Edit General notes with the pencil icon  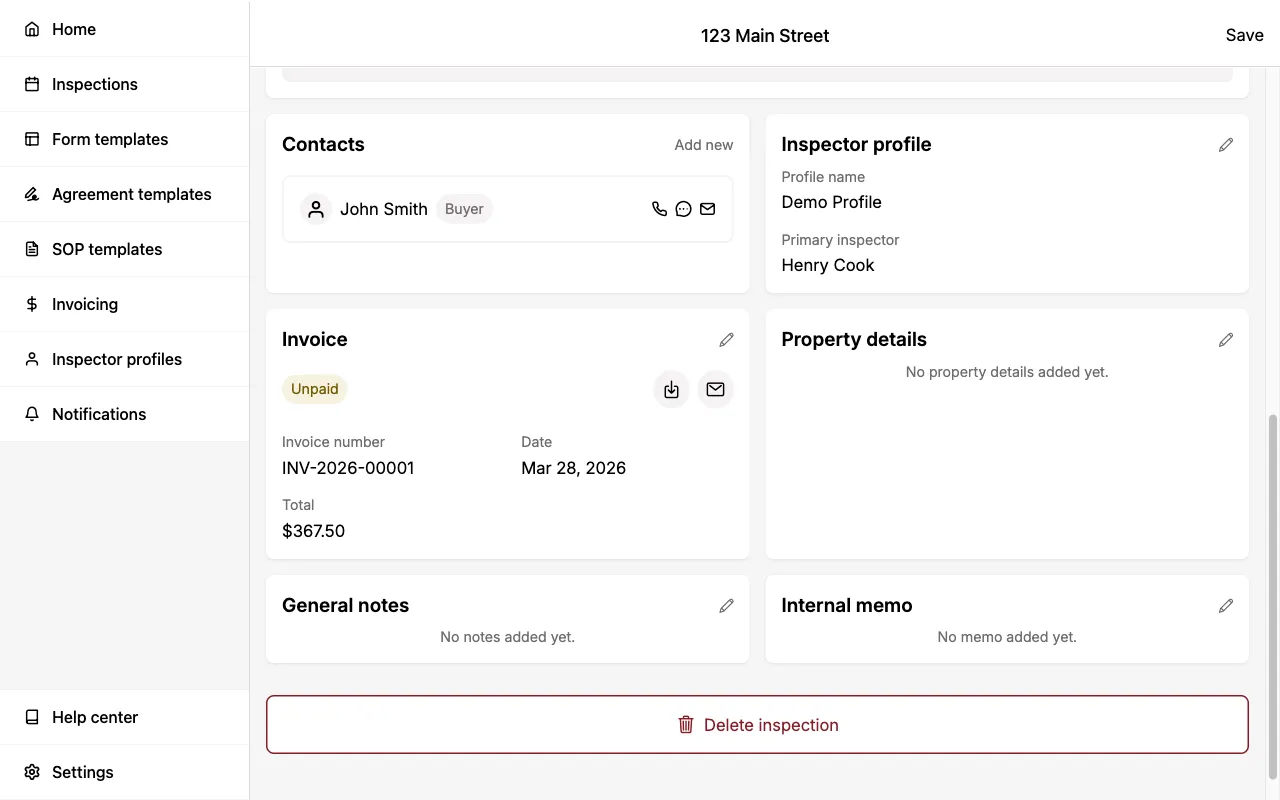726,605
